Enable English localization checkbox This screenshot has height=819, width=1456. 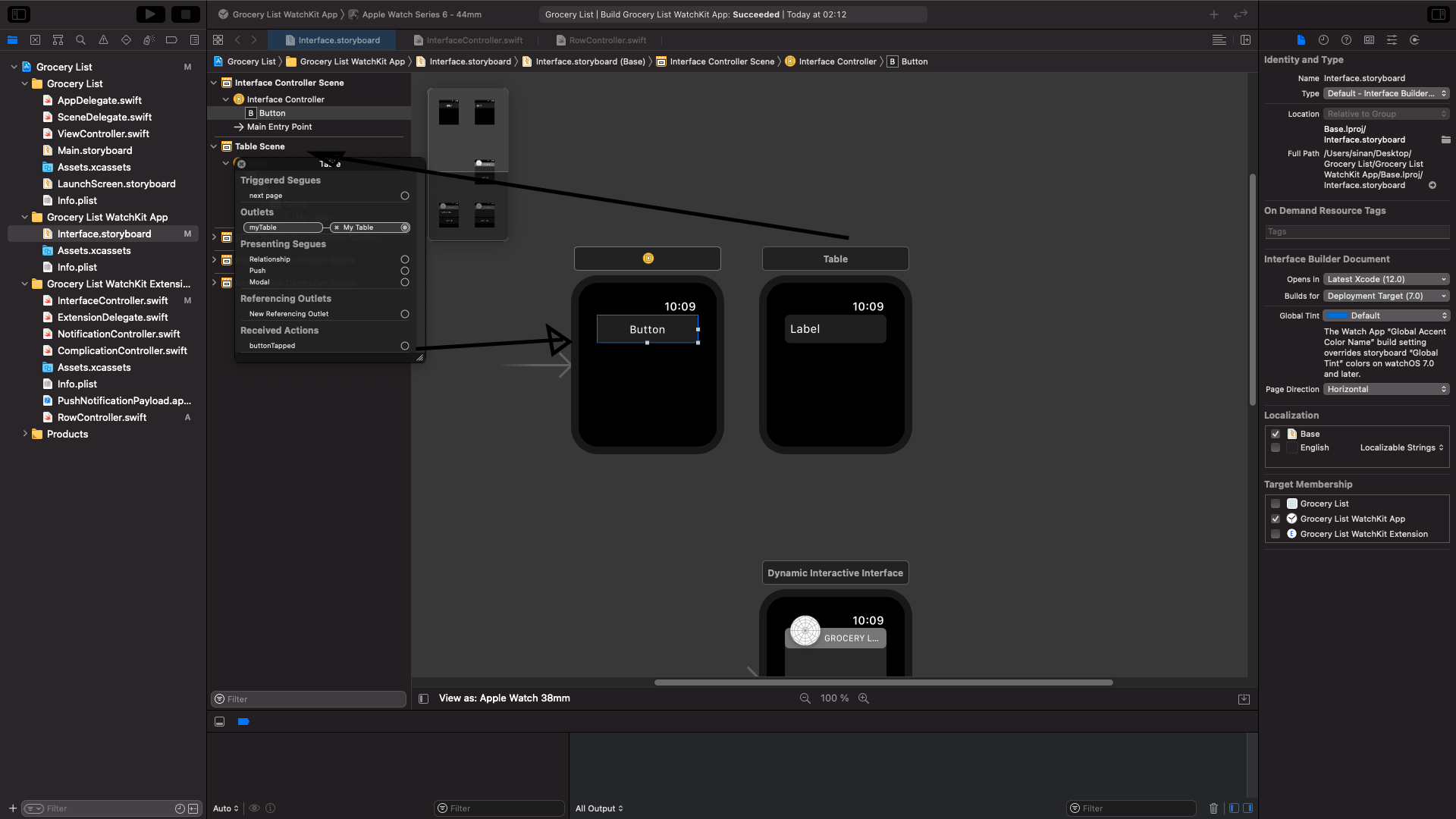1276,447
